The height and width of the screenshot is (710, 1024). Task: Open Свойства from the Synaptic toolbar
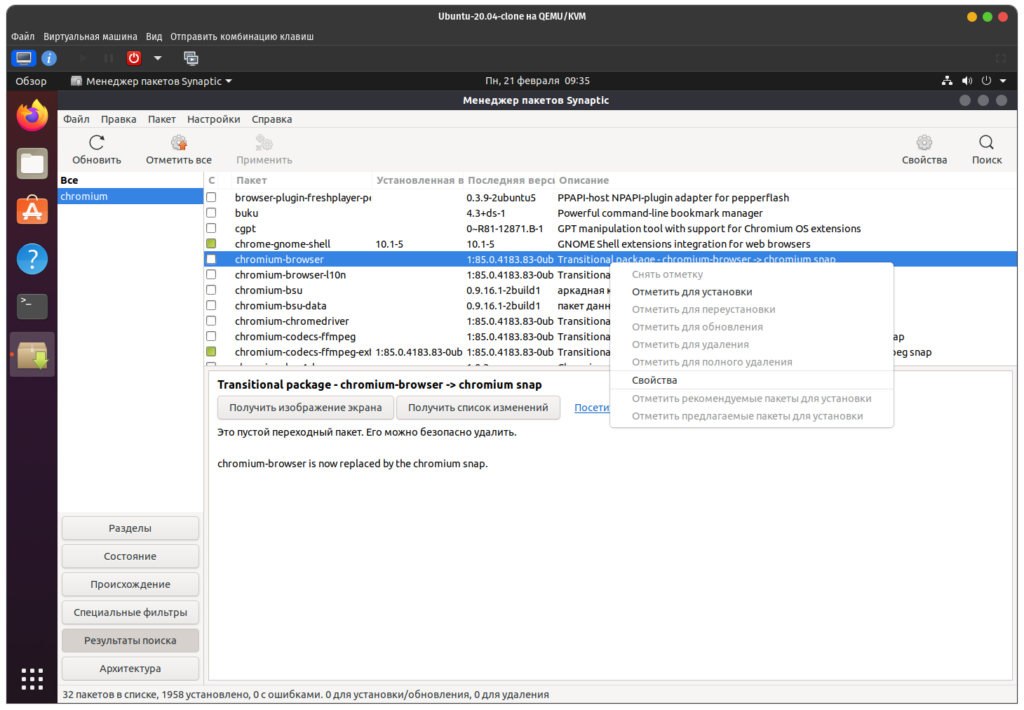(x=923, y=143)
